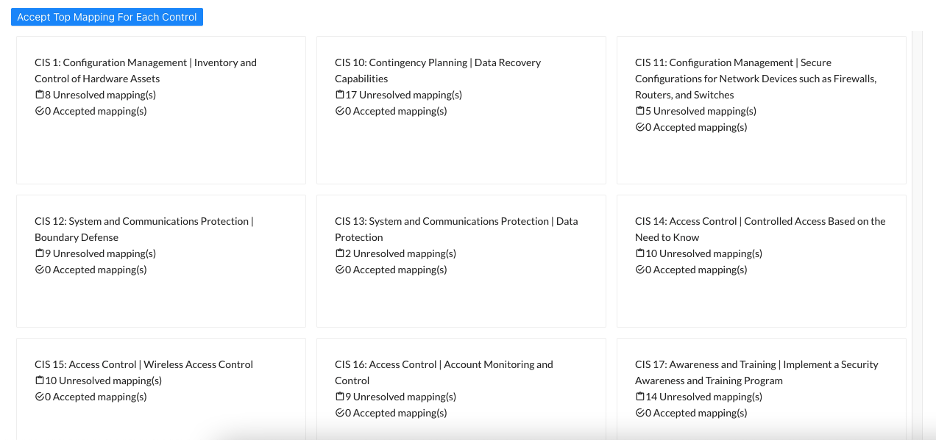This screenshot has height=440, width=936.
Task: Click the clipboard icon beside 8 Unresolved mapping(s)
Action: tap(39, 95)
